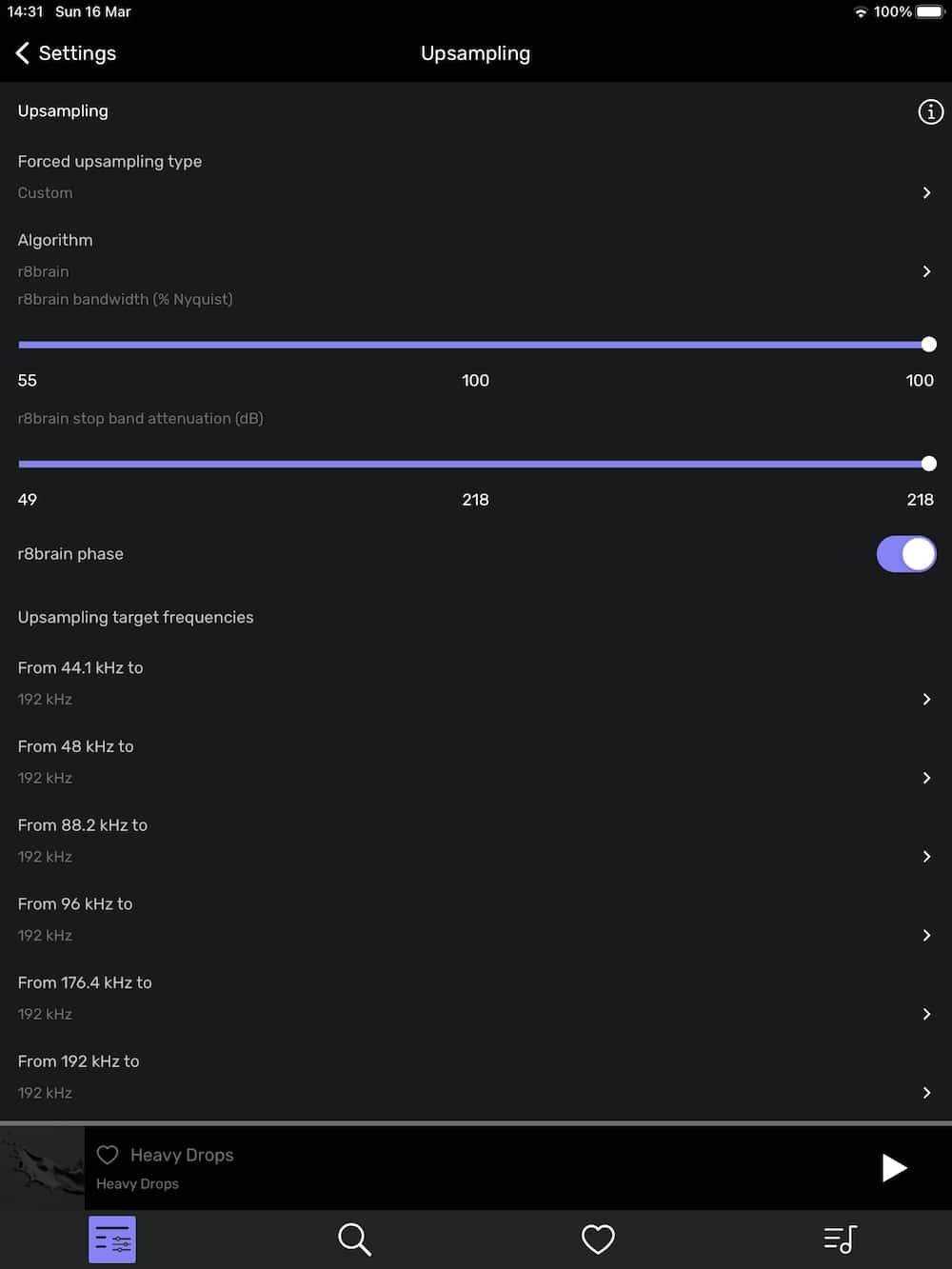Expand the Algorithm r8brain chevron

[x=926, y=271]
